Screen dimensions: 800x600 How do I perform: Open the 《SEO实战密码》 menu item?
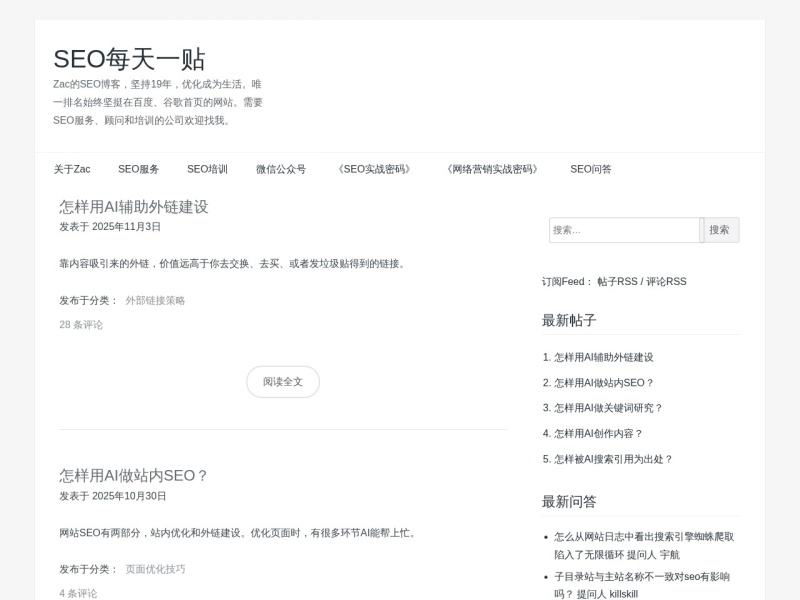374,169
